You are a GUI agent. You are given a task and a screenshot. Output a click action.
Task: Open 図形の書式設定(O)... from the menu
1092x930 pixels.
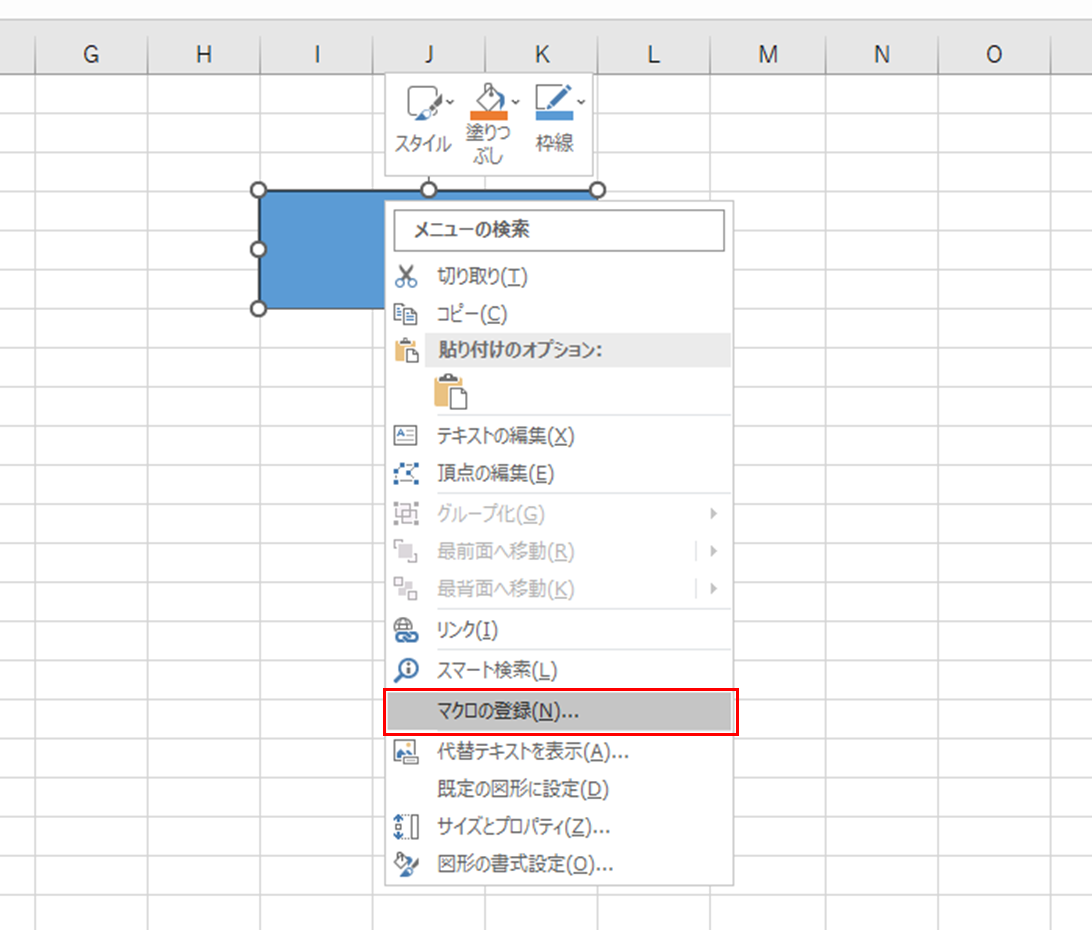[559, 865]
